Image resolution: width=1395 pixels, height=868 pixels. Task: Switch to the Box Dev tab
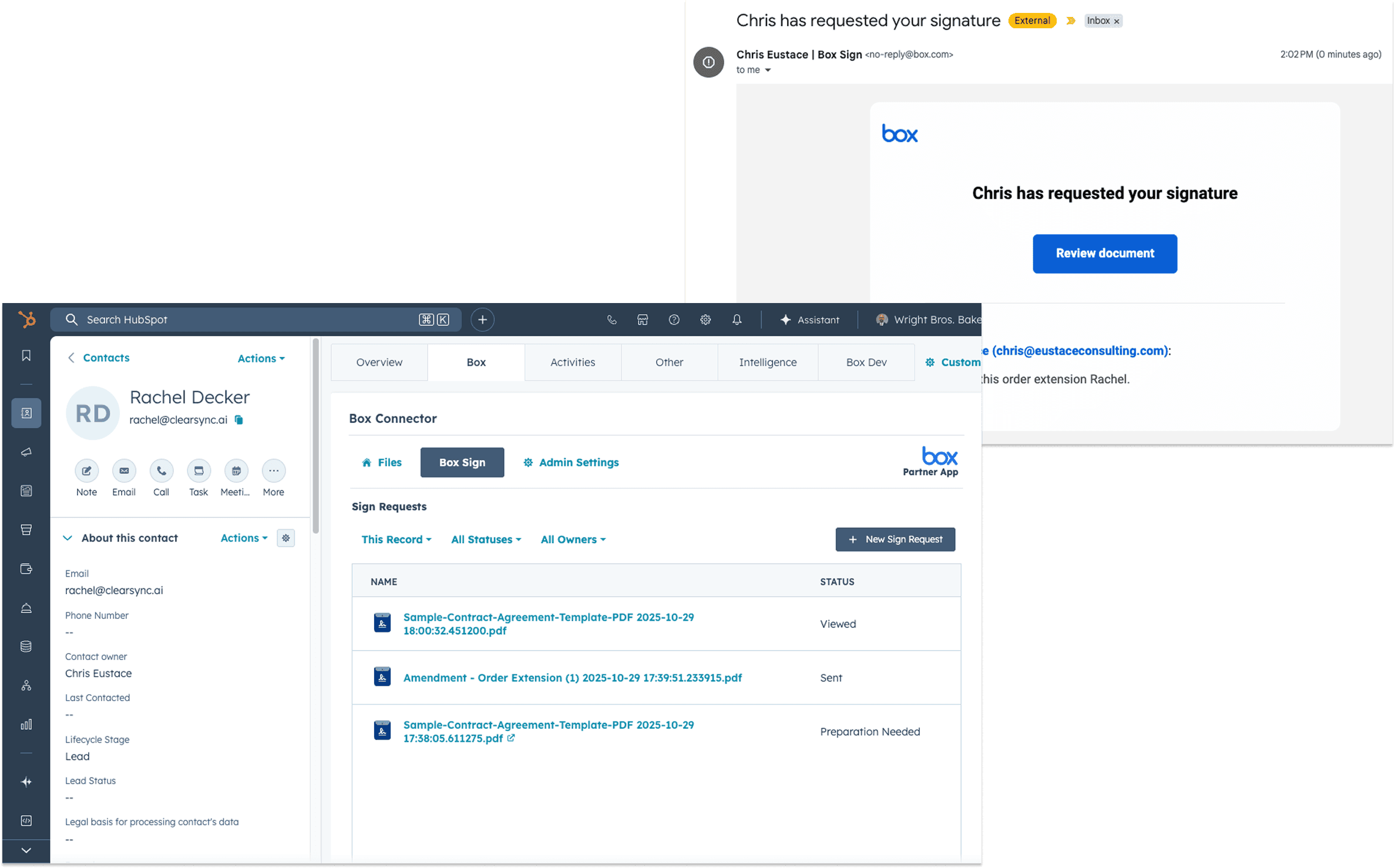(x=866, y=362)
